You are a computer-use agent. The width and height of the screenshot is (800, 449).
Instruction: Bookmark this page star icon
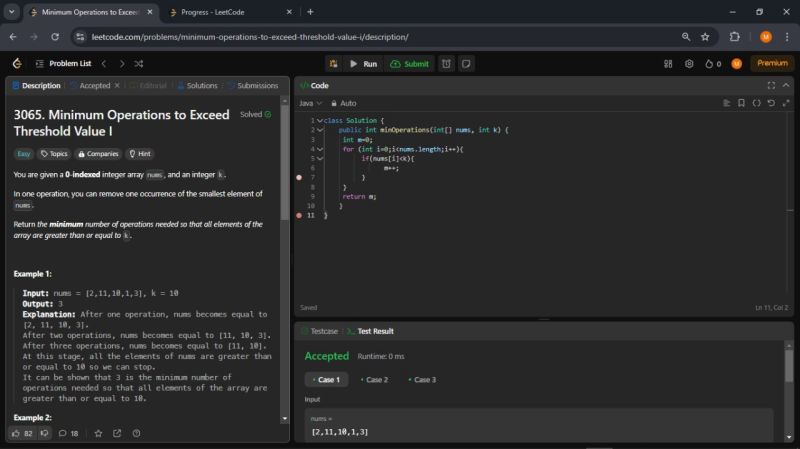tap(705, 37)
